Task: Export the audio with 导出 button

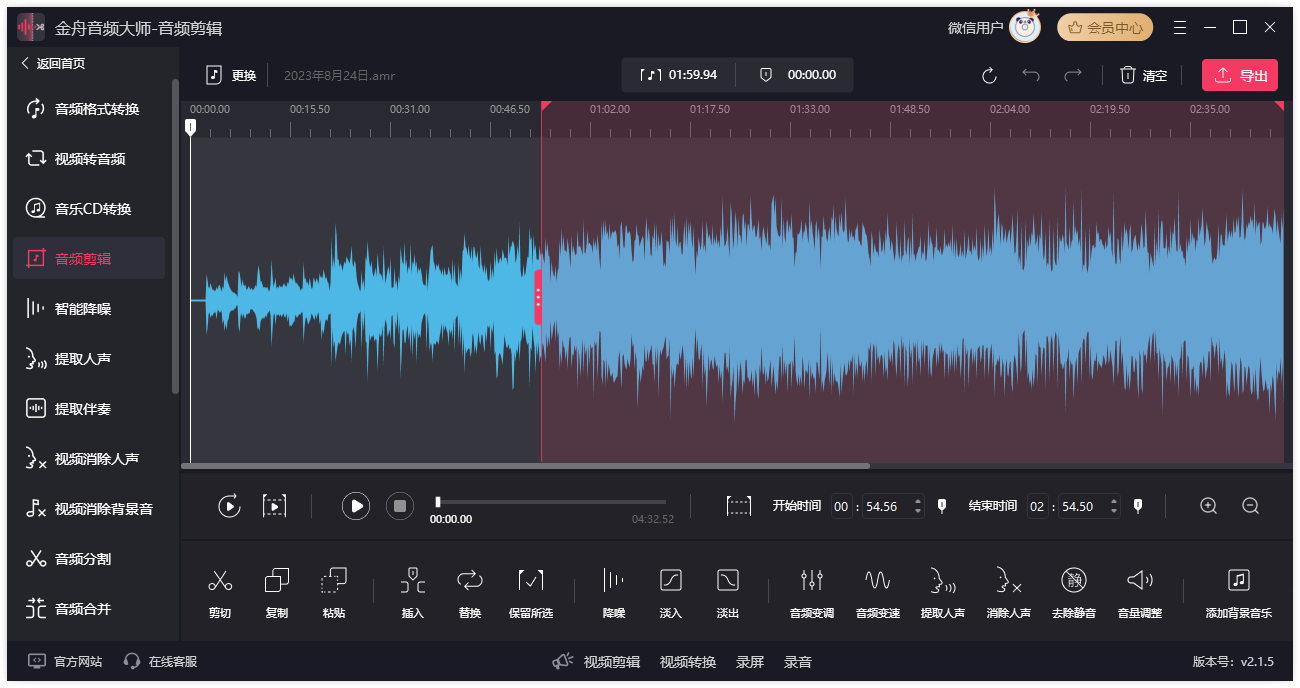Action: click(1240, 75)
